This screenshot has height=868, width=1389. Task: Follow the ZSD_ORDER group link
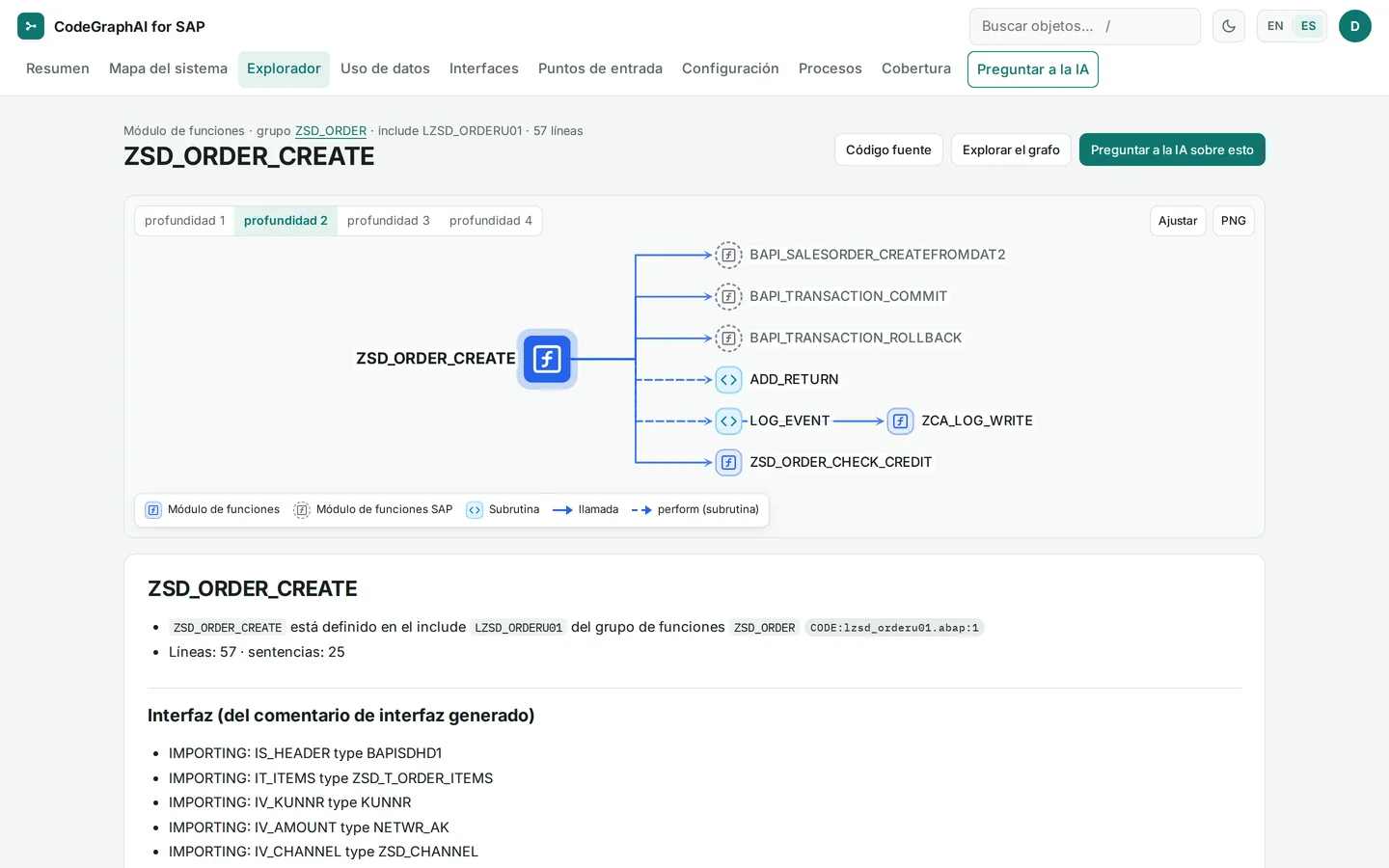coord(331,131)
